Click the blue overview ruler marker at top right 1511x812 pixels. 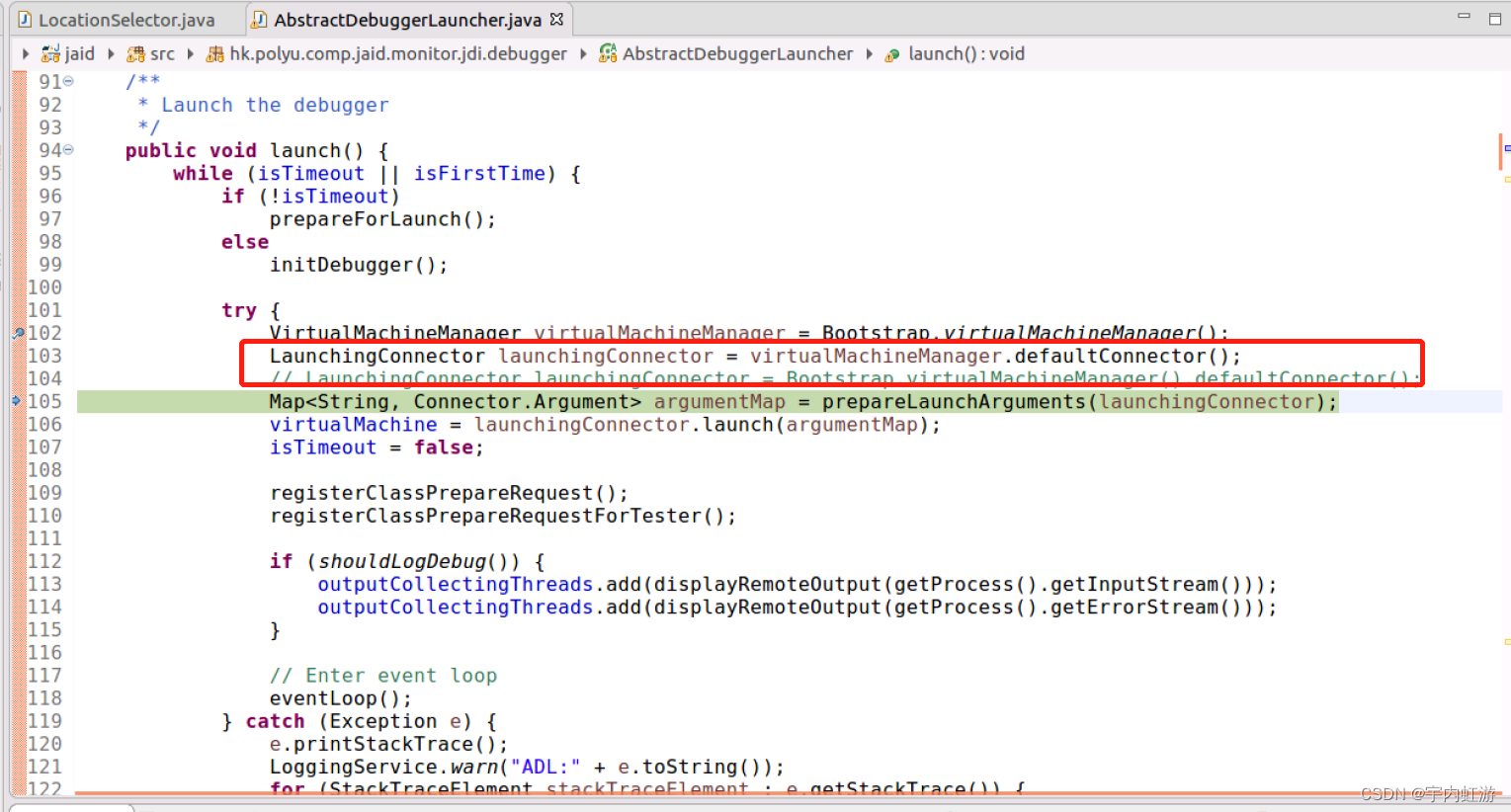click(x=1506, y=148)
